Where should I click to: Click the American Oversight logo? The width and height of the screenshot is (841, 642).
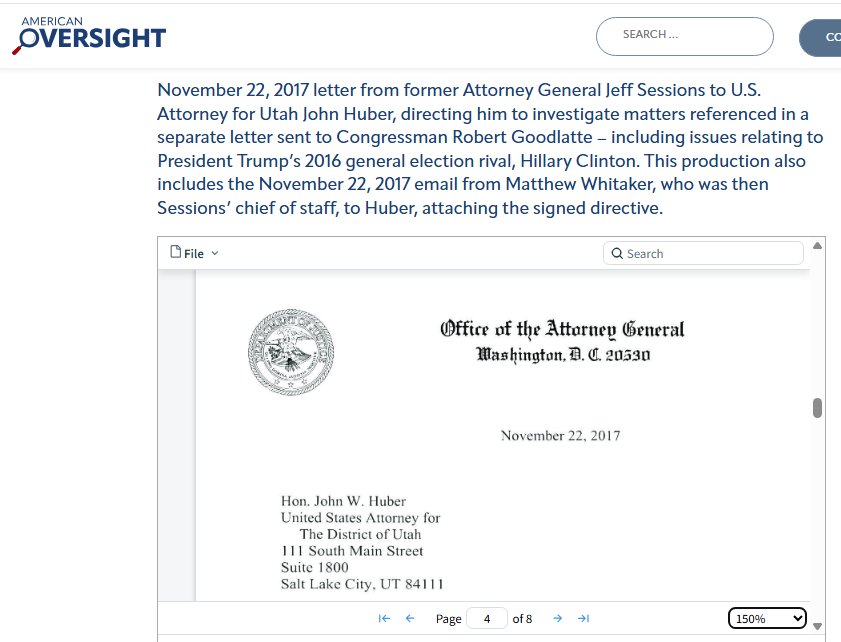[89, 36]
